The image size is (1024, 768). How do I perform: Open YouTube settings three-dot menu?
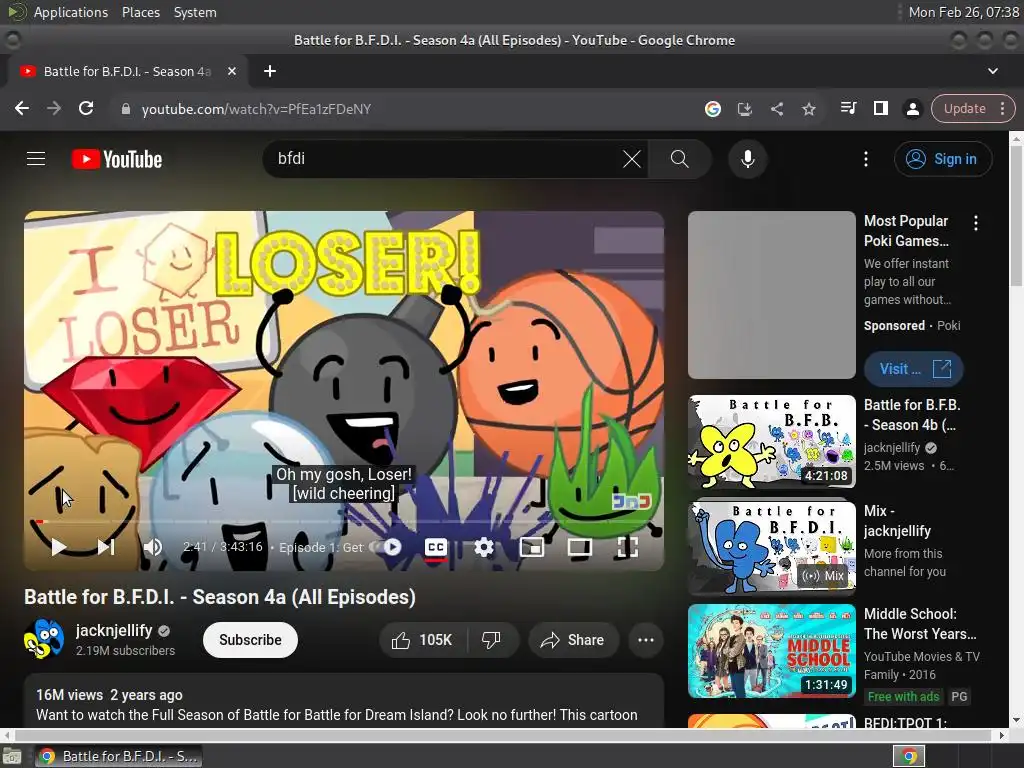tap(866, 159)
